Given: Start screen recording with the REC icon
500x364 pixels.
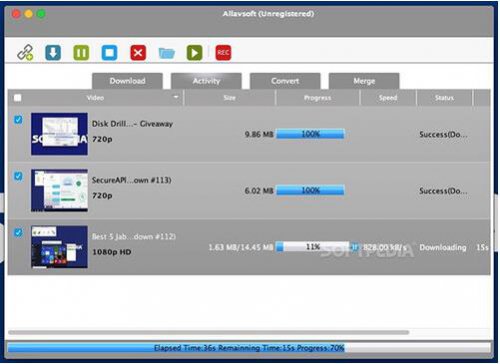Looking at the screenshot, I should [x=223, y=53].
